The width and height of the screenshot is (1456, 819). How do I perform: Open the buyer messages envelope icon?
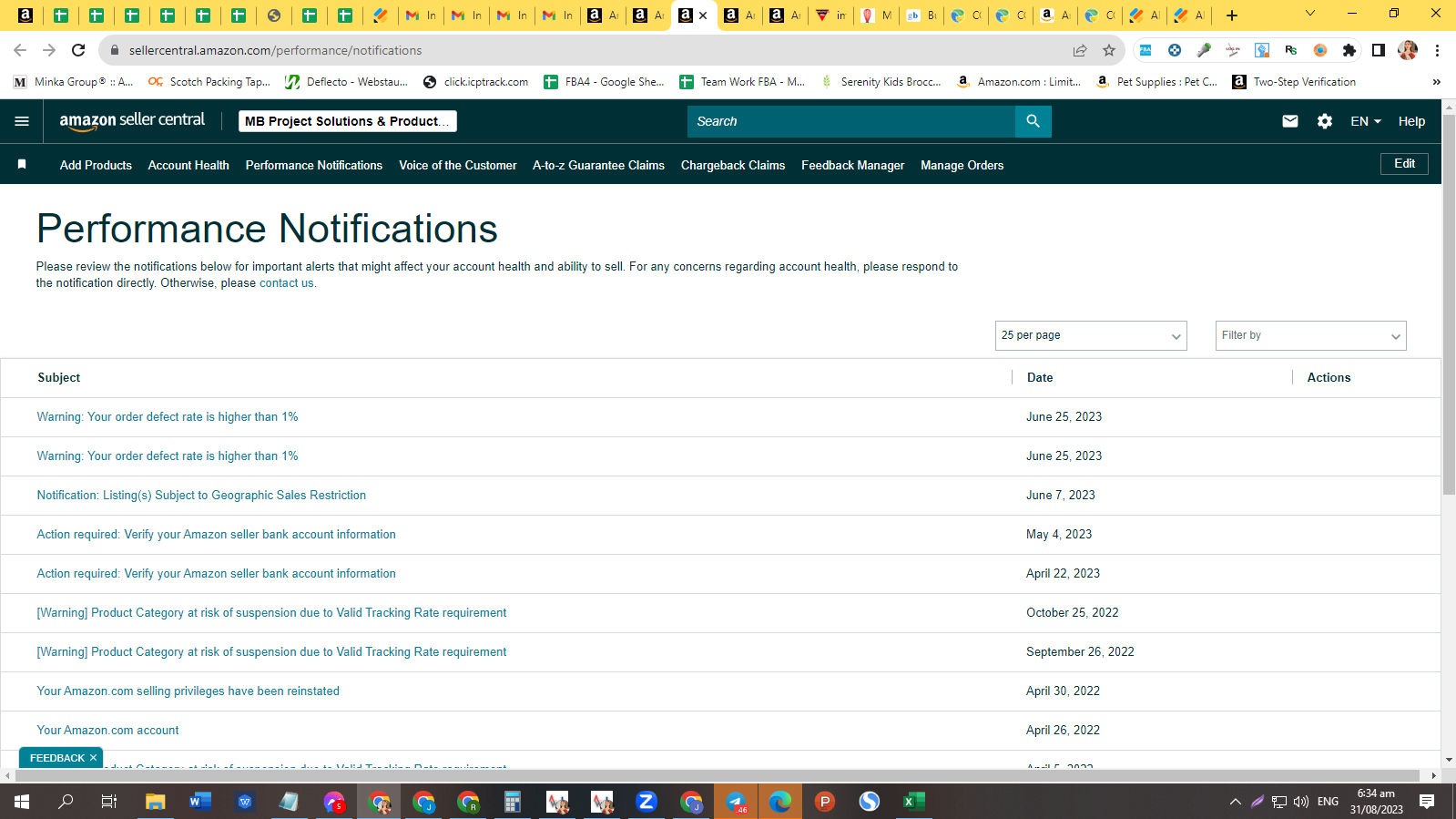tap(1290, 121)
